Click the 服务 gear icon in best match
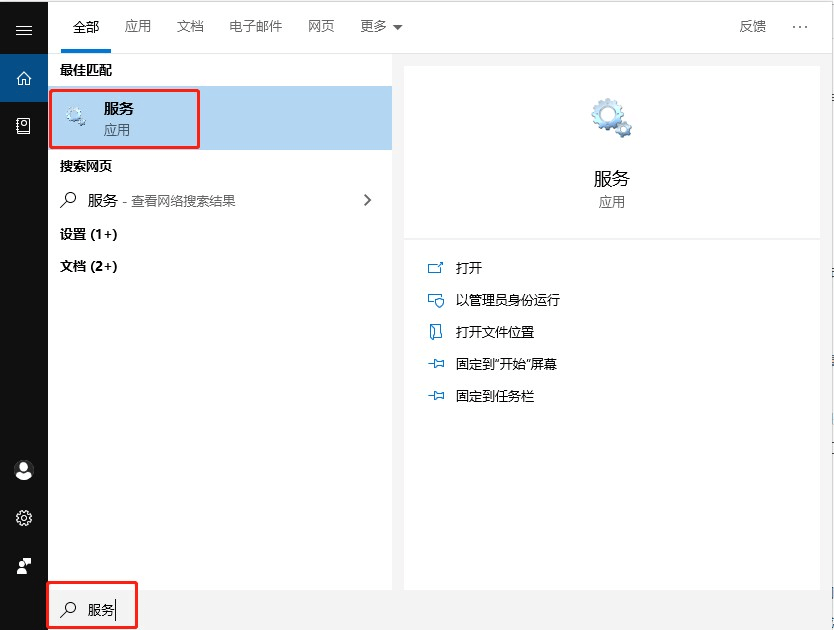The height and width of the screenshot is (630, 834). [x=77, y=116]
